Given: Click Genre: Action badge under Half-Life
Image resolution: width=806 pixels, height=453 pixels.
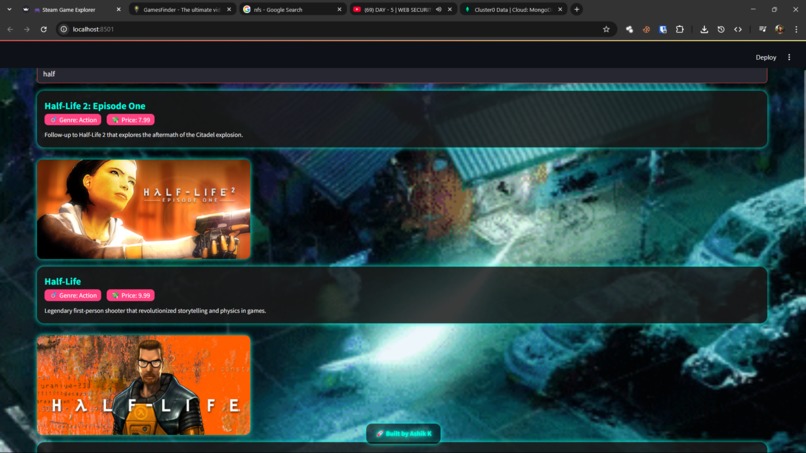Looking at the screenshot, I should [x=73, y=295].
